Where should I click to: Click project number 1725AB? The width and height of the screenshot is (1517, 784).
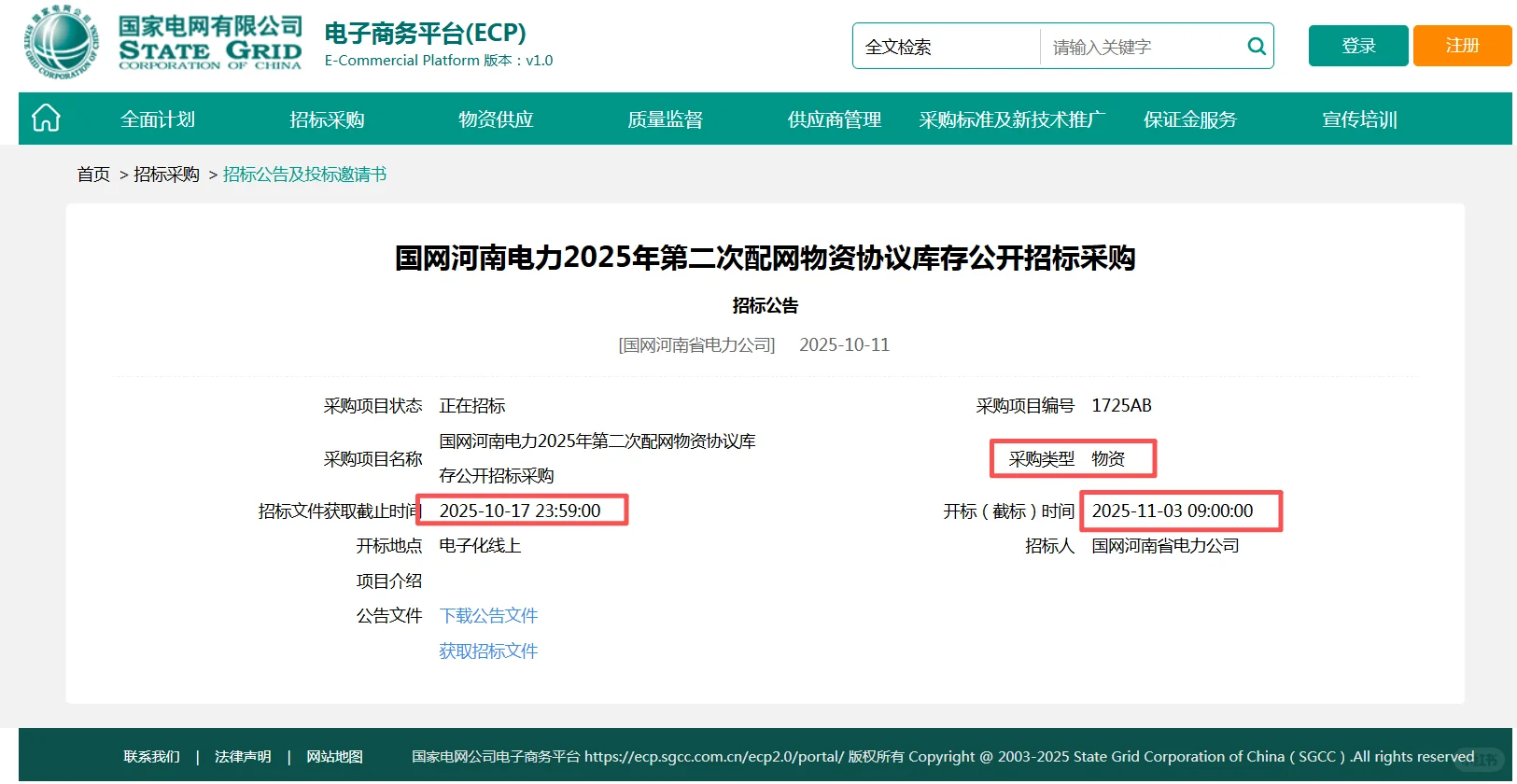click(x=1121, y=406)
